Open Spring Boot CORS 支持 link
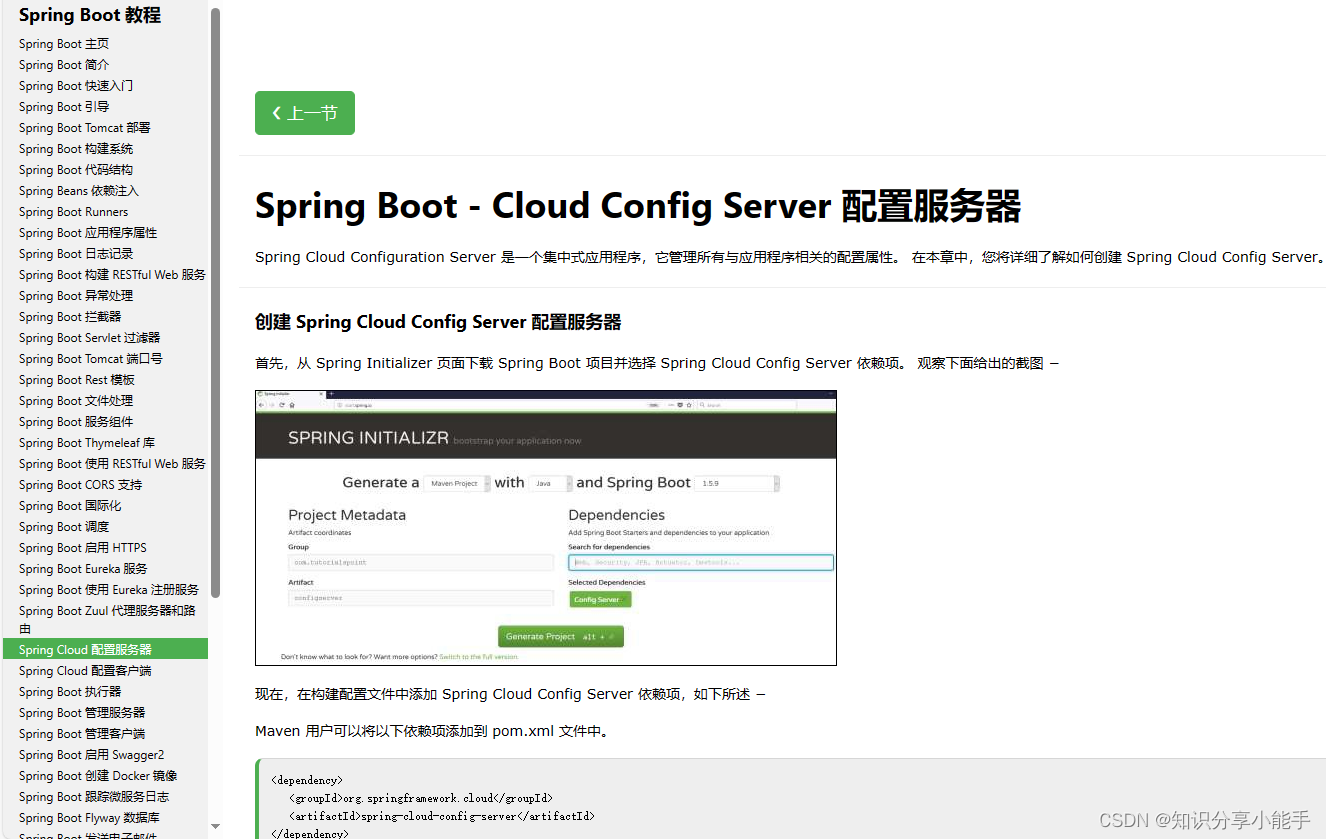The image size is (1326, 839). tap(81, 485)
